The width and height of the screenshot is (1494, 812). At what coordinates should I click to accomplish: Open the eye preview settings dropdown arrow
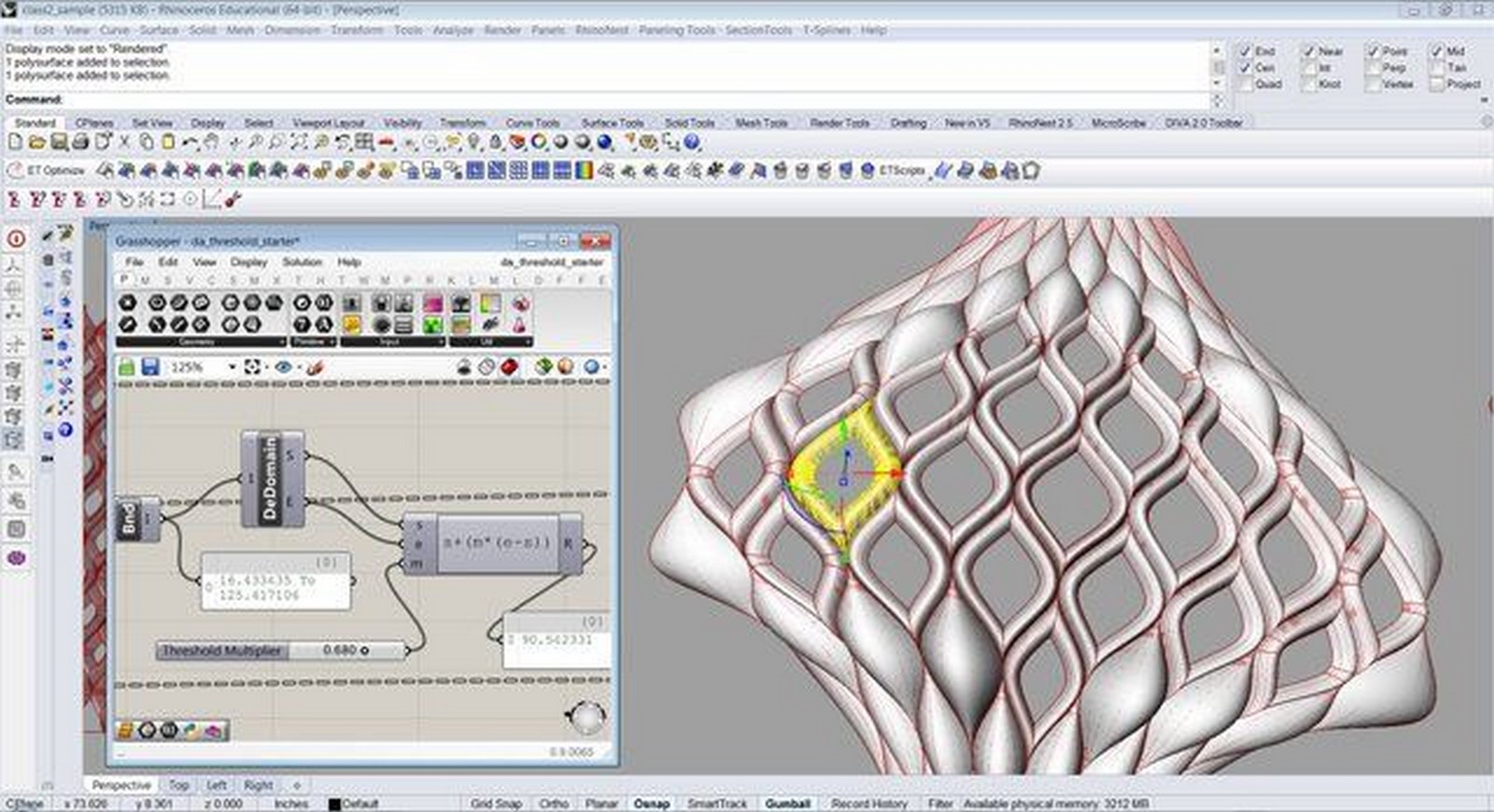pyautogui.click(x=299, y=368)
